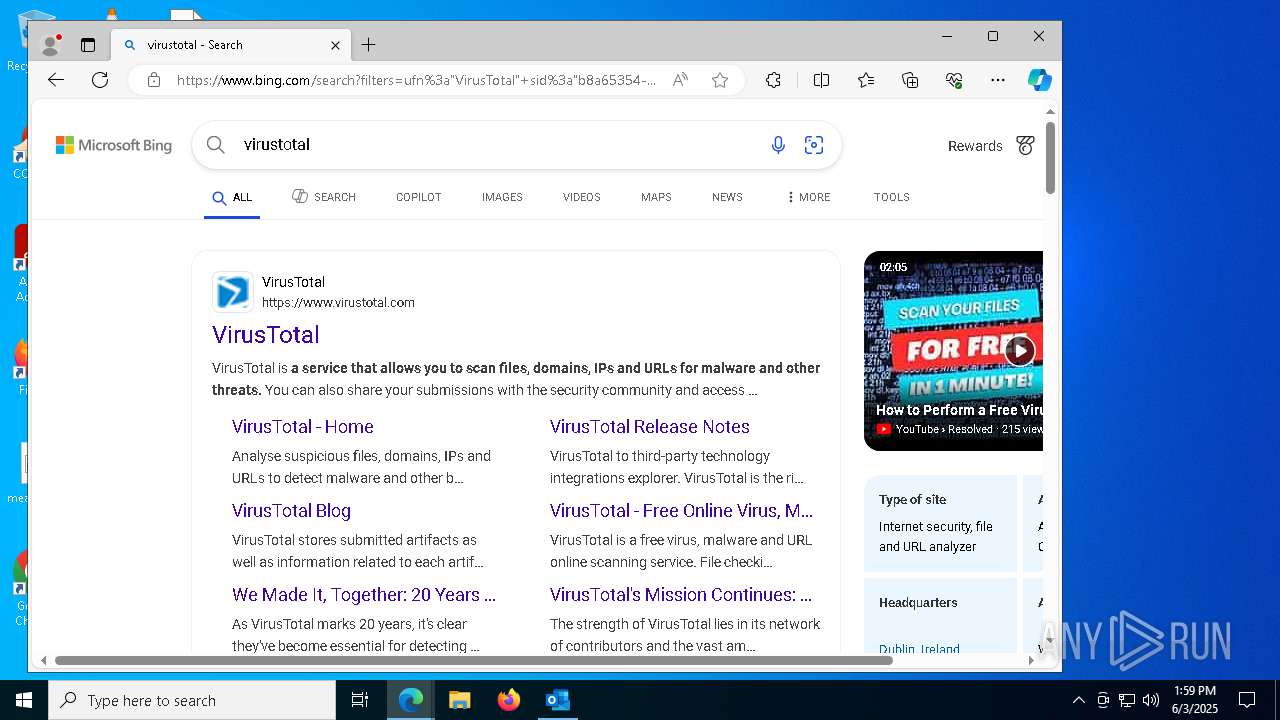Click the Rewards text link

coord(975,146)
